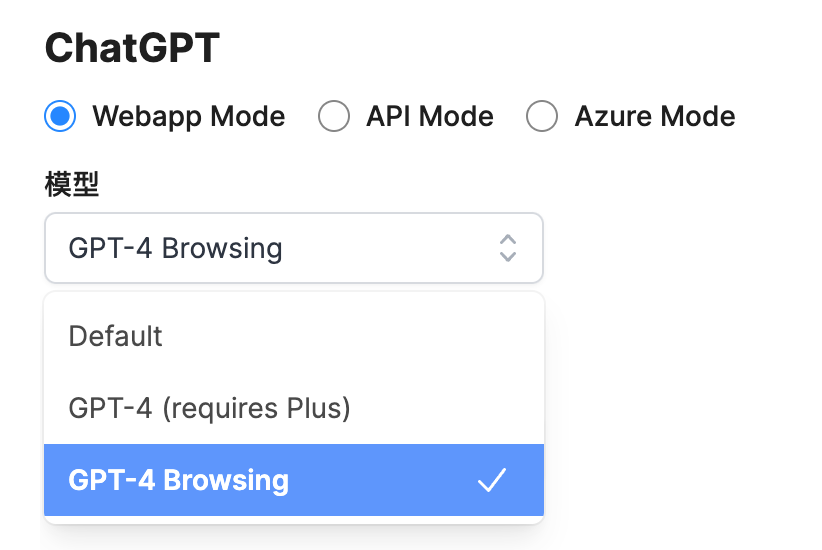Viewport: 822px width, 550px height.
Task: Click the "Webapp Mode" label text
Action: (189, 117)
